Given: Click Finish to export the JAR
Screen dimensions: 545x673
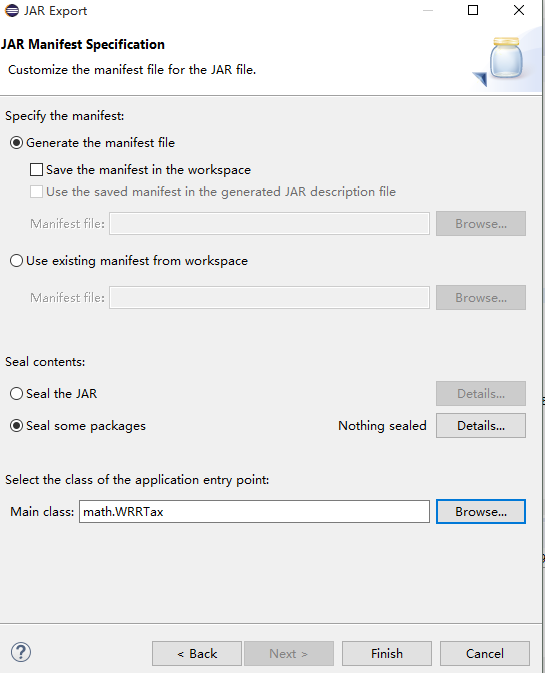Looking at the screenshot, I should click(x=387, y=653).
